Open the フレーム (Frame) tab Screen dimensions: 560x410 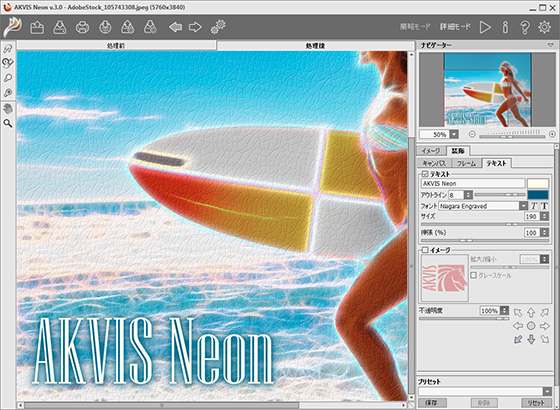coord(466,163)
